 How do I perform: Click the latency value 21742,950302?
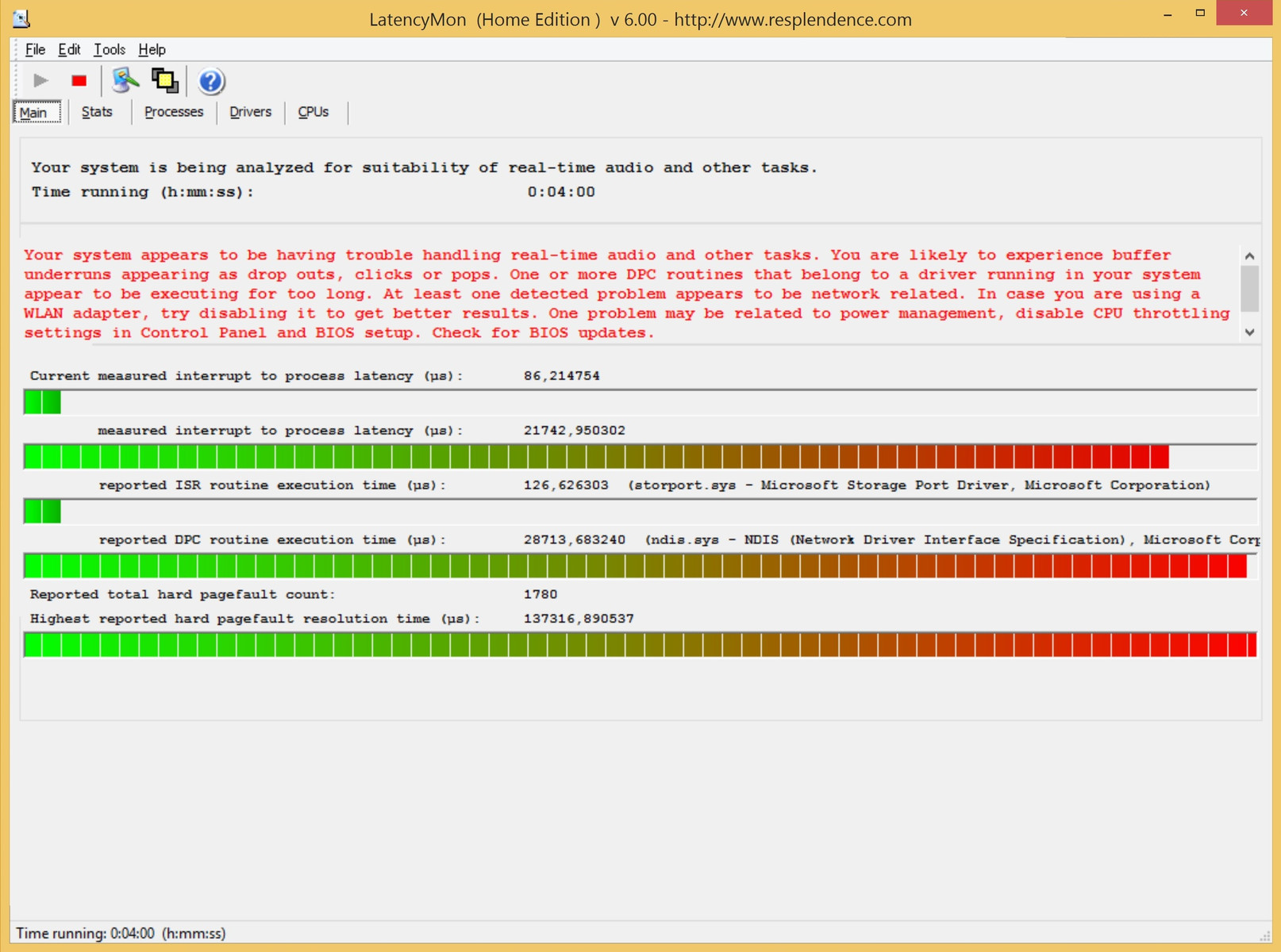[575, 431]
